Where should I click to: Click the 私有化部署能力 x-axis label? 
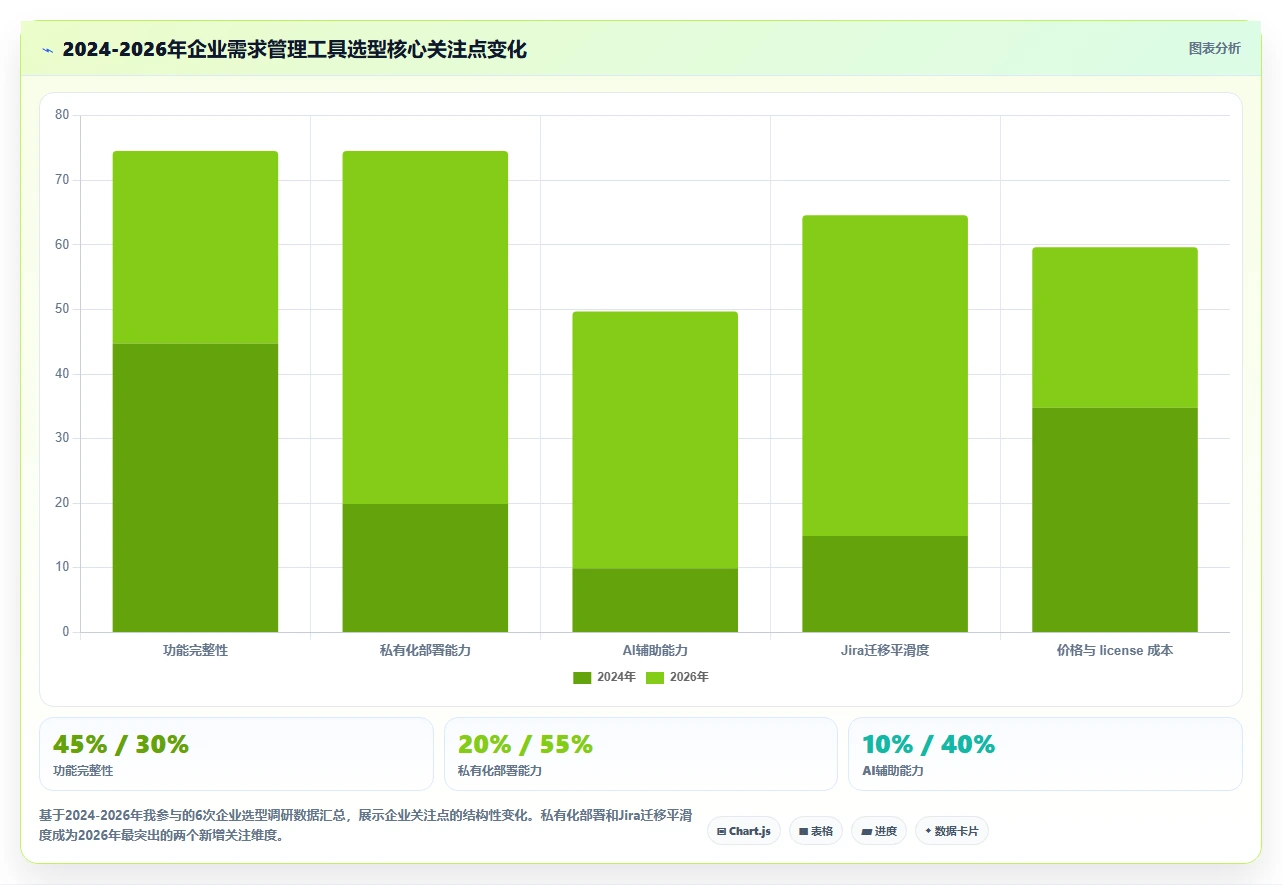pos(425,650)
